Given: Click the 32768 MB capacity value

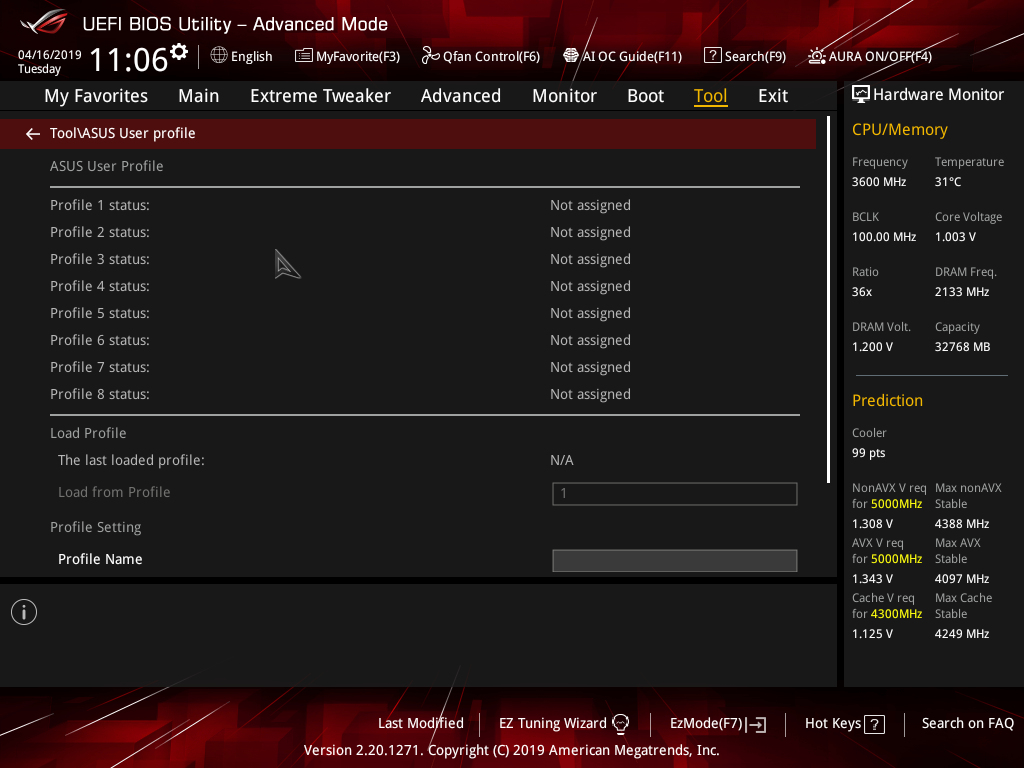Looking at the screenshot, I should point(963,347).
